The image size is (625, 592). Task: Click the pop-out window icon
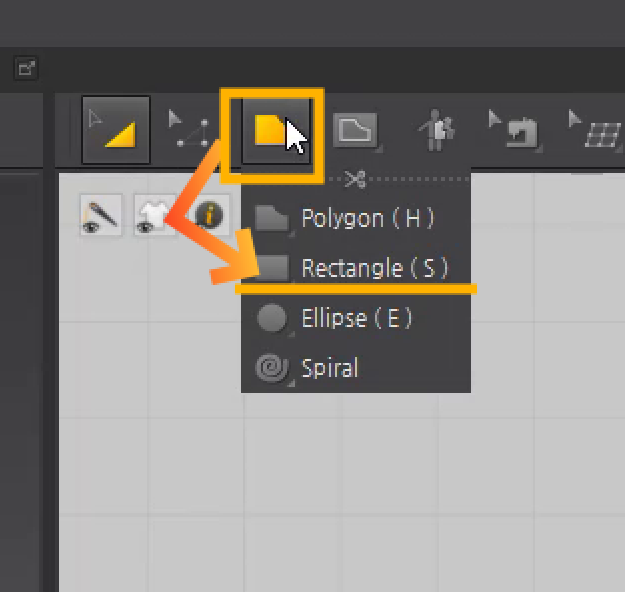pyautogui.click(x=26, y=68)
